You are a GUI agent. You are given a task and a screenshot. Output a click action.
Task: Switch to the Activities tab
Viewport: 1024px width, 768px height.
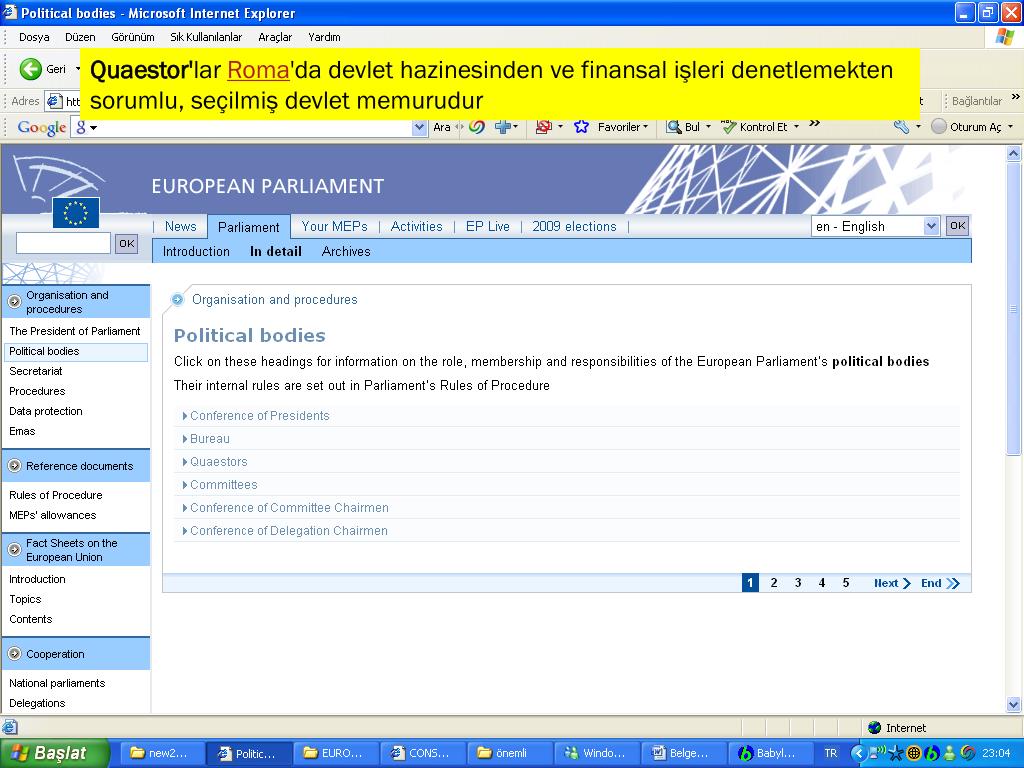[416, 226]
